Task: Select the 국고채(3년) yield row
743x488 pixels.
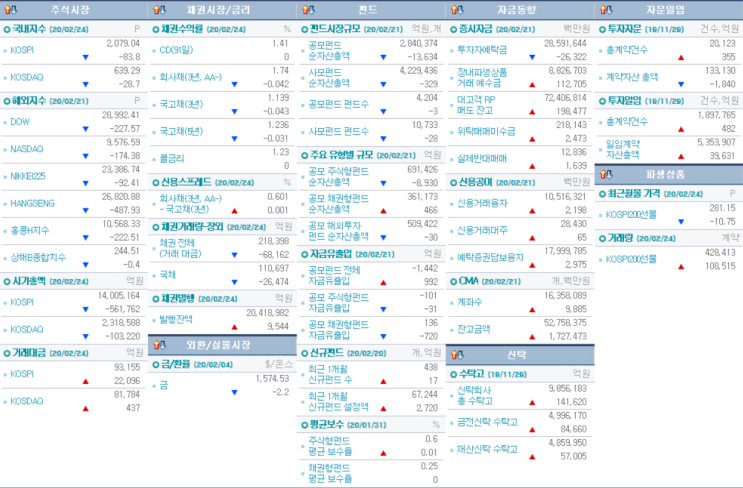Action: 222,104
